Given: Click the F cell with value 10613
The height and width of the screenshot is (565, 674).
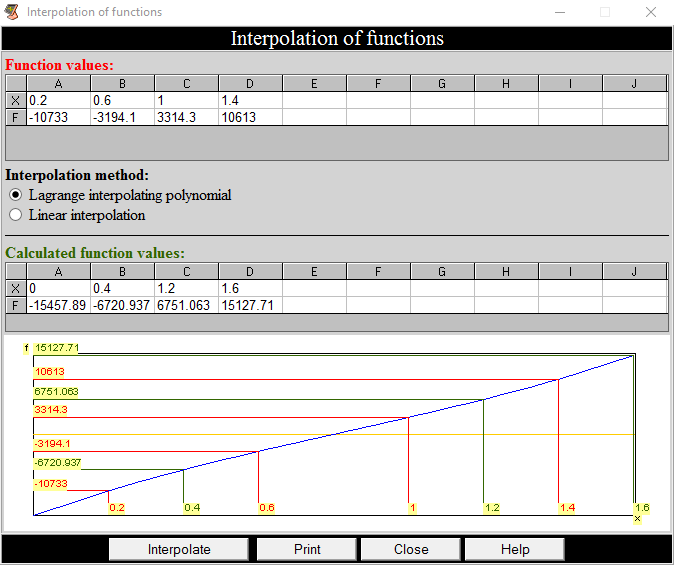Looking at the screenshot, I should coord(250,117).
